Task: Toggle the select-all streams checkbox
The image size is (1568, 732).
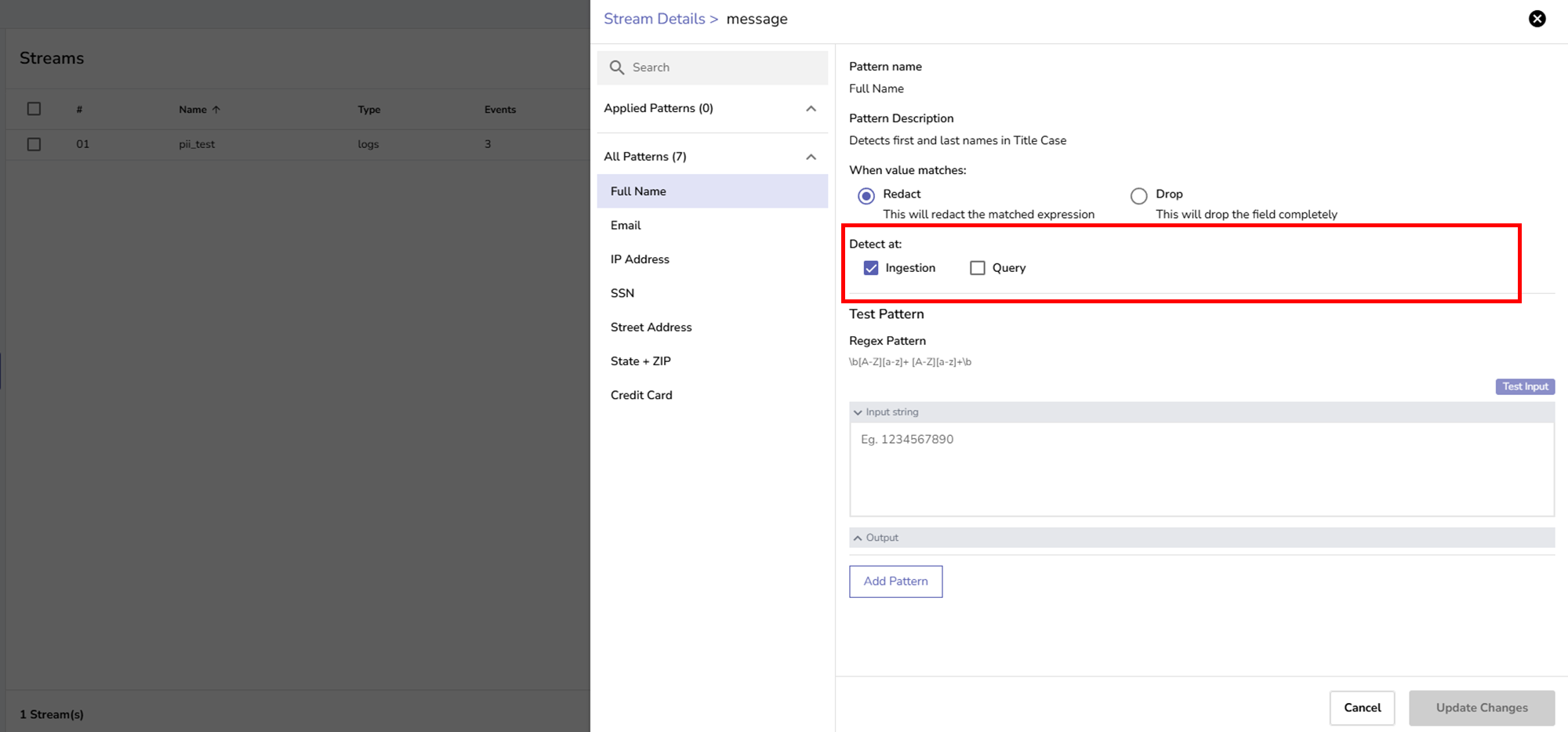Action: 34,109
